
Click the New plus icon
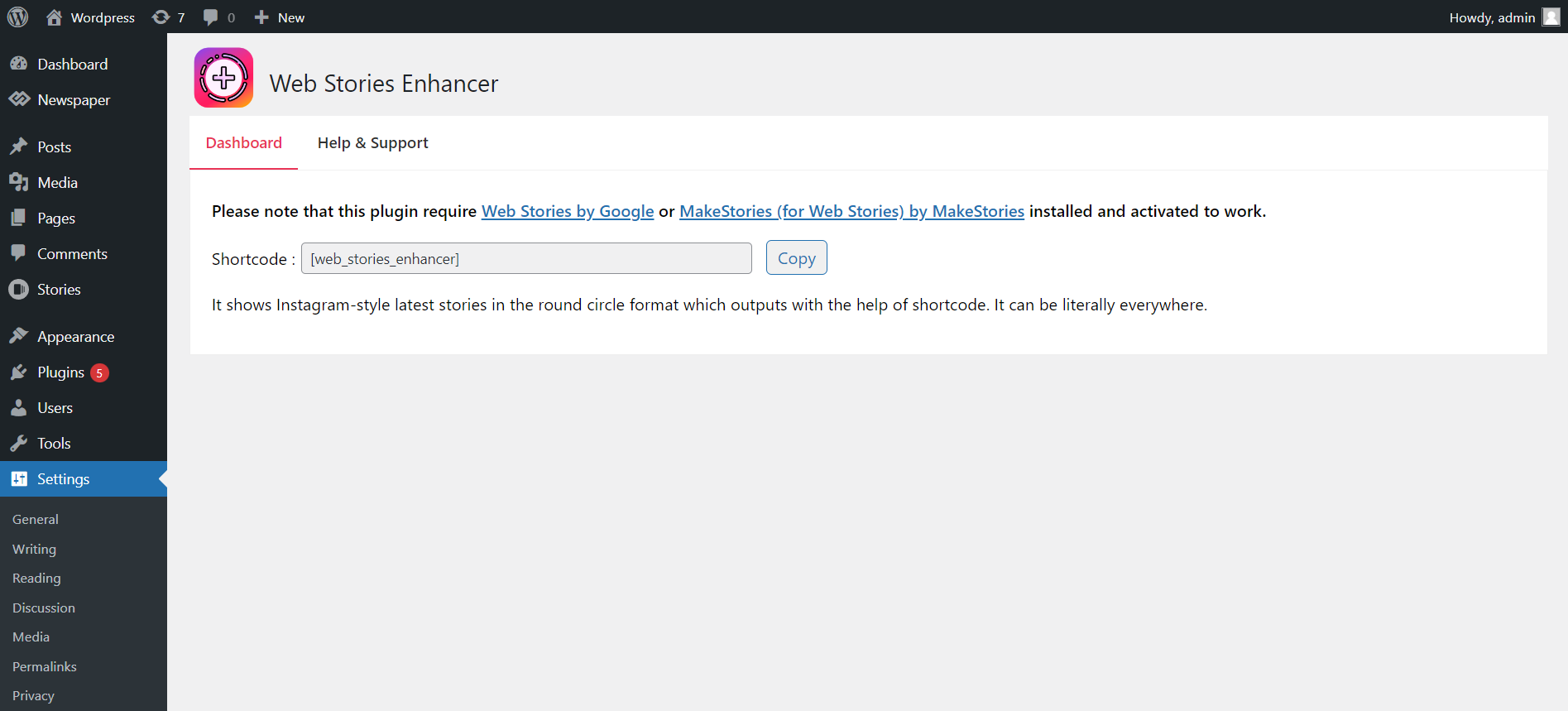(261, 17)
